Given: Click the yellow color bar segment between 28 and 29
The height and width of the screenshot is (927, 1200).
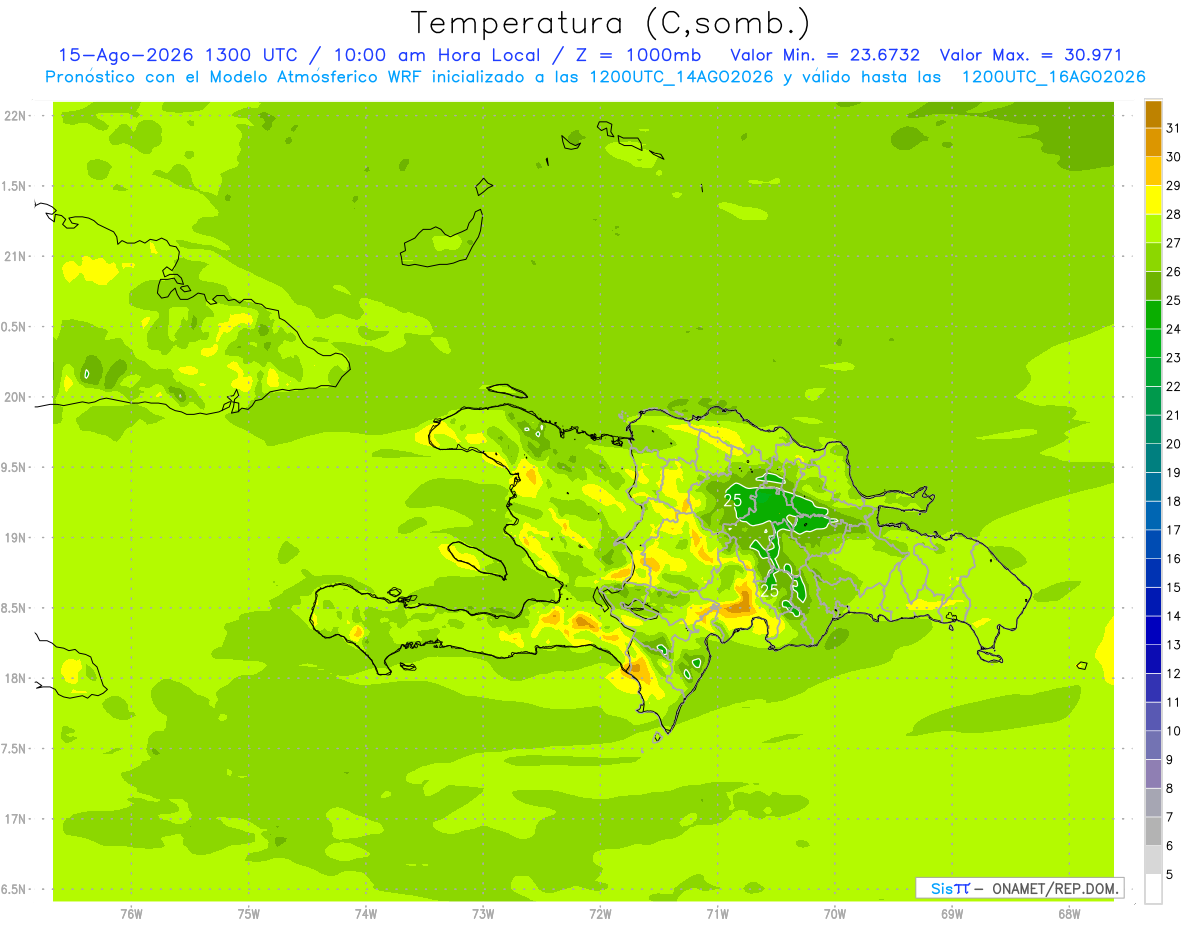Looking at the screenshot, I should click(x=1153, y=200).
